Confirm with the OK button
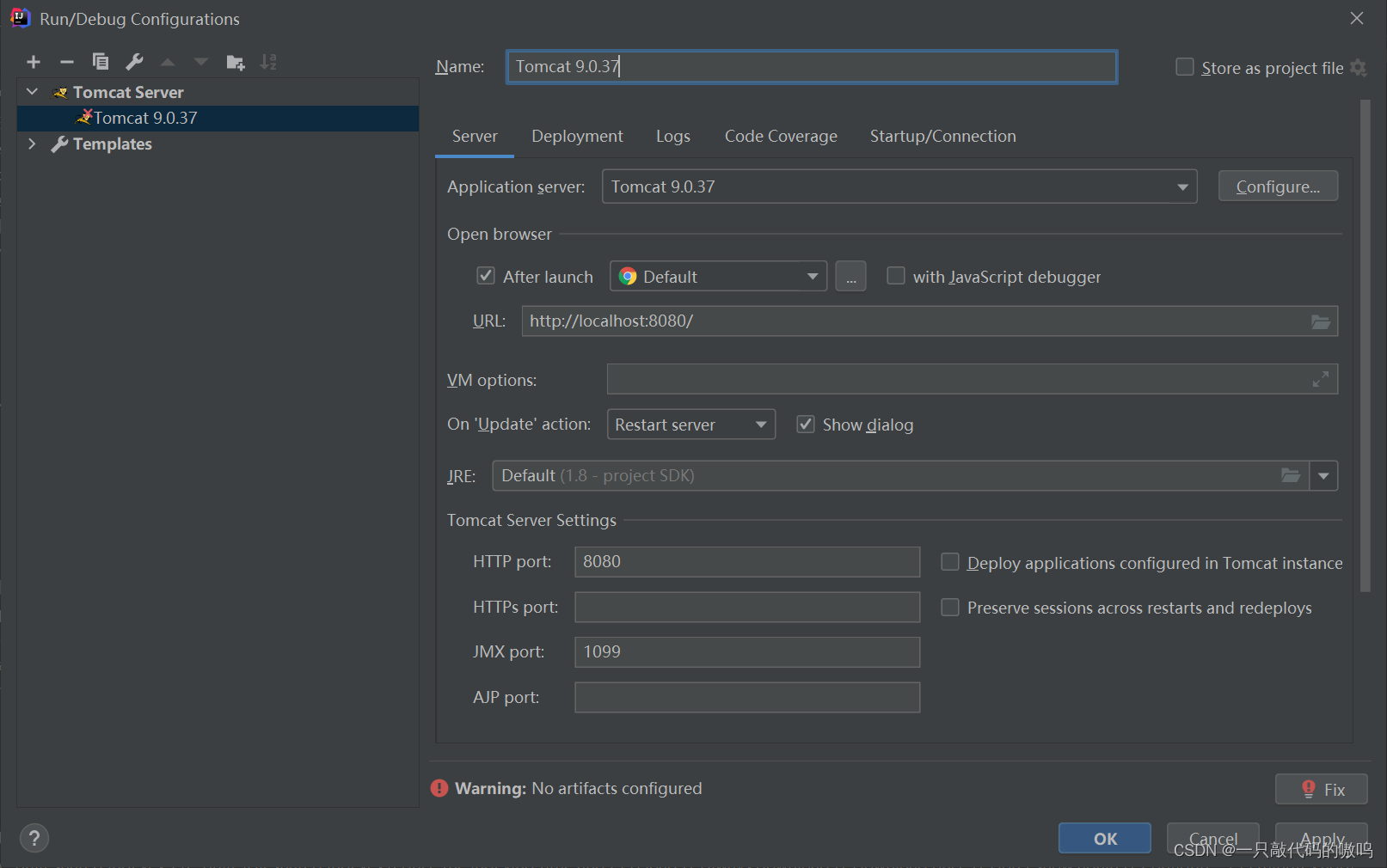Viewport: 1387px width, 868px height. click(1104, 838)
